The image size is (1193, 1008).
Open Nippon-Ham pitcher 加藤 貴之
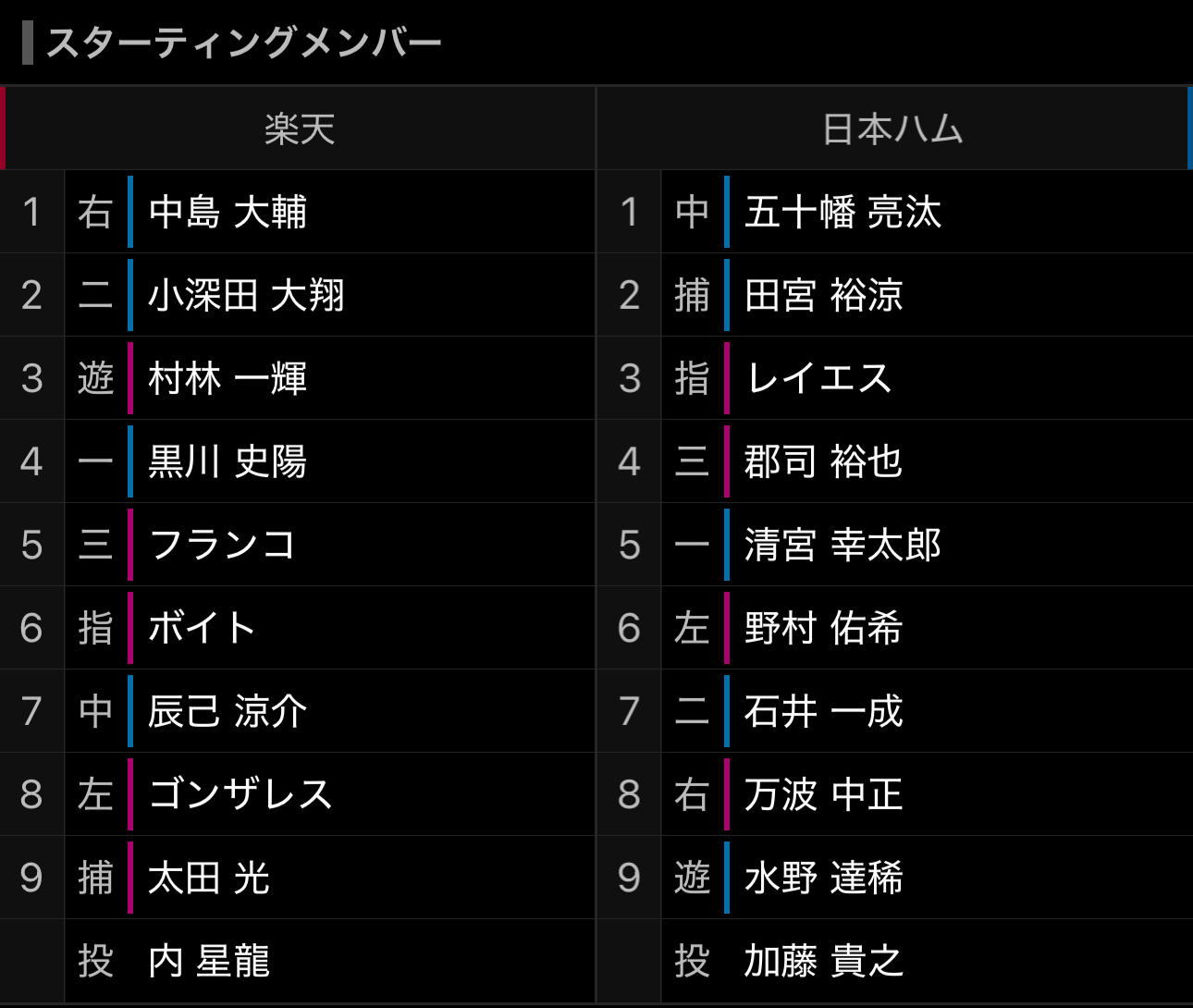pyautogui.click(x=823, y=961)
